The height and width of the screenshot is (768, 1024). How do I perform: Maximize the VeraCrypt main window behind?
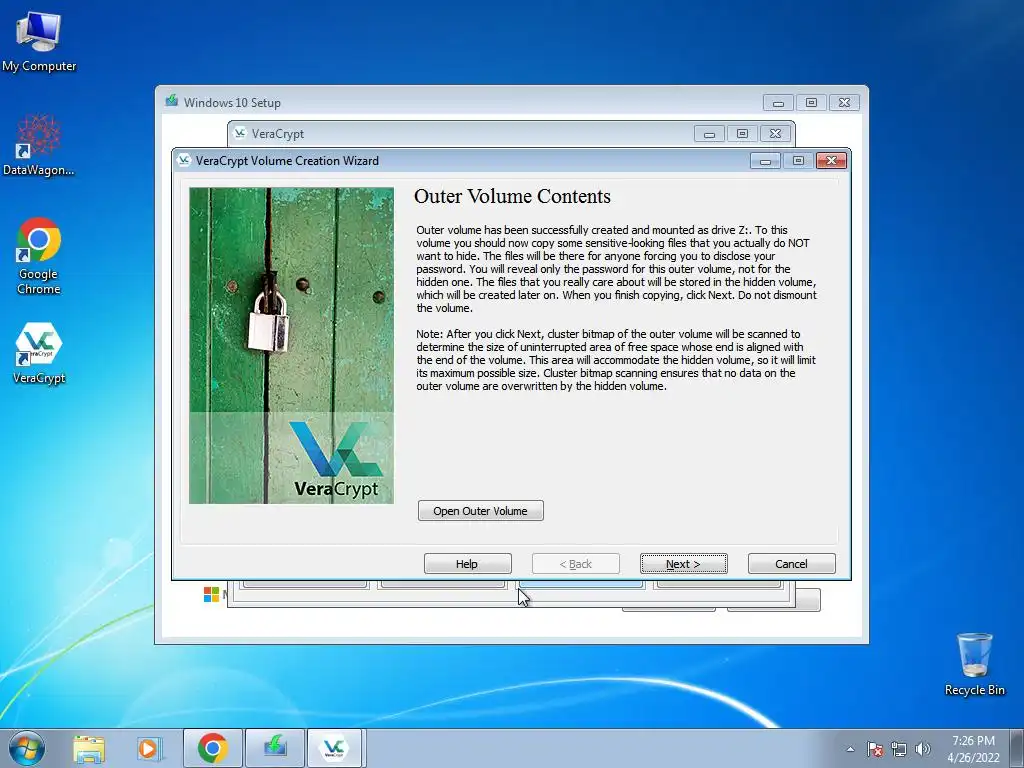tap(743, 134)
